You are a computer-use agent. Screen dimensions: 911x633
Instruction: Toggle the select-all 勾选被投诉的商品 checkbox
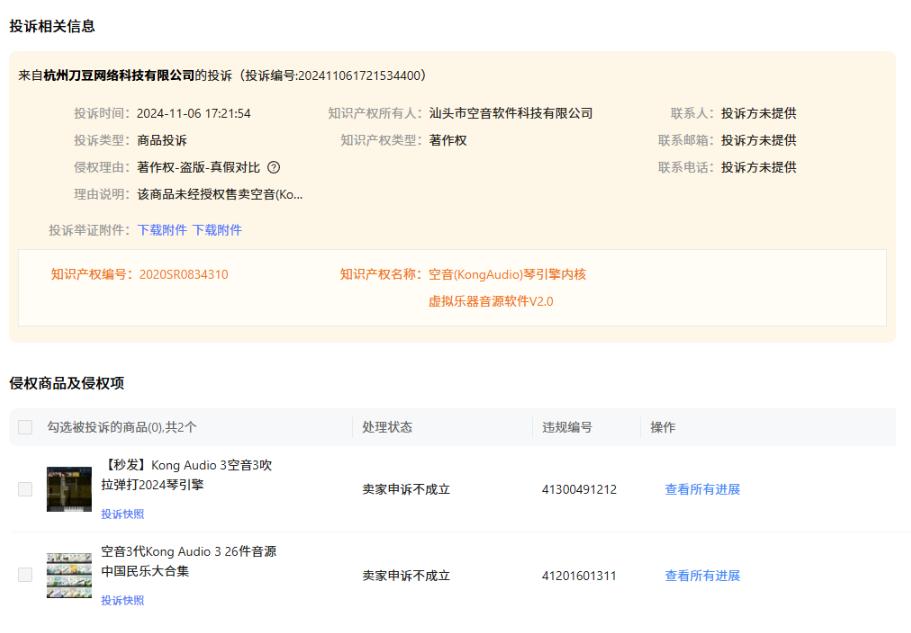26,428
